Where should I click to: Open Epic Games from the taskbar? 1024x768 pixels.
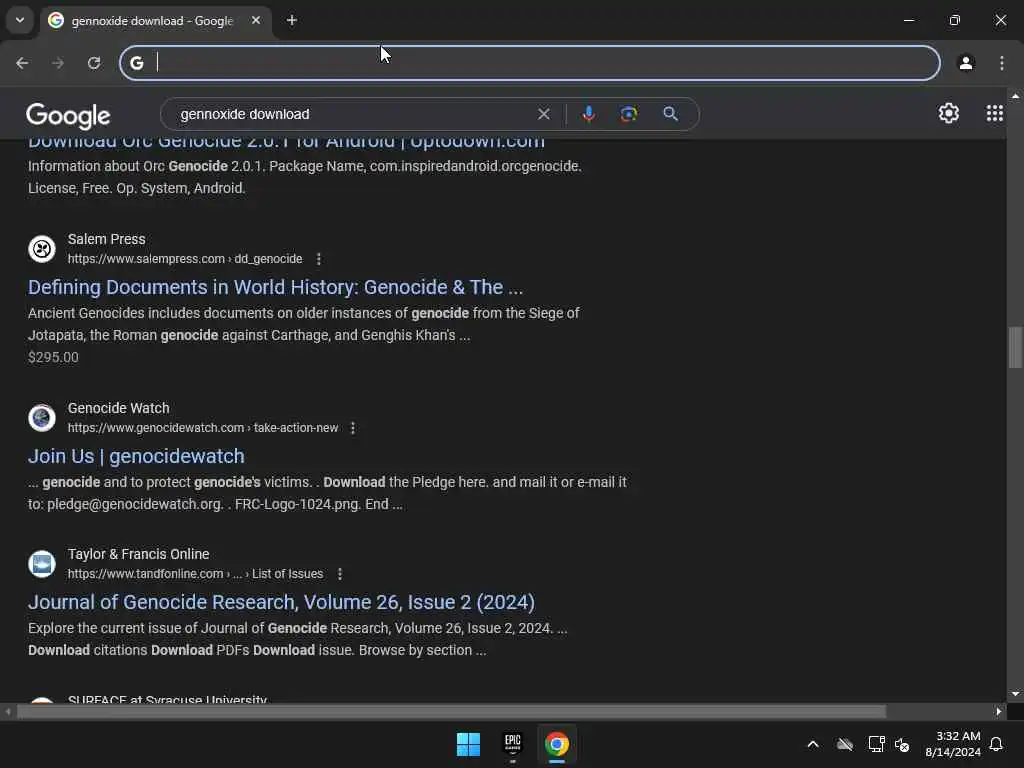tap(513, 744)
